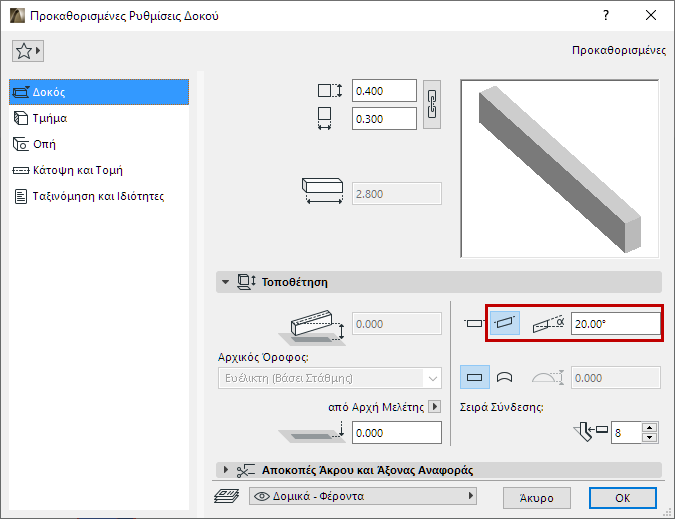Open the Αρχικός Όροφος dropdown

click(330, 378)
